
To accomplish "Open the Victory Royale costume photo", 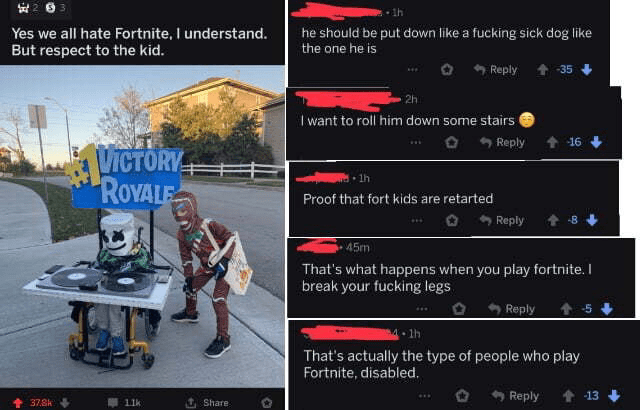I will point(142,226).
